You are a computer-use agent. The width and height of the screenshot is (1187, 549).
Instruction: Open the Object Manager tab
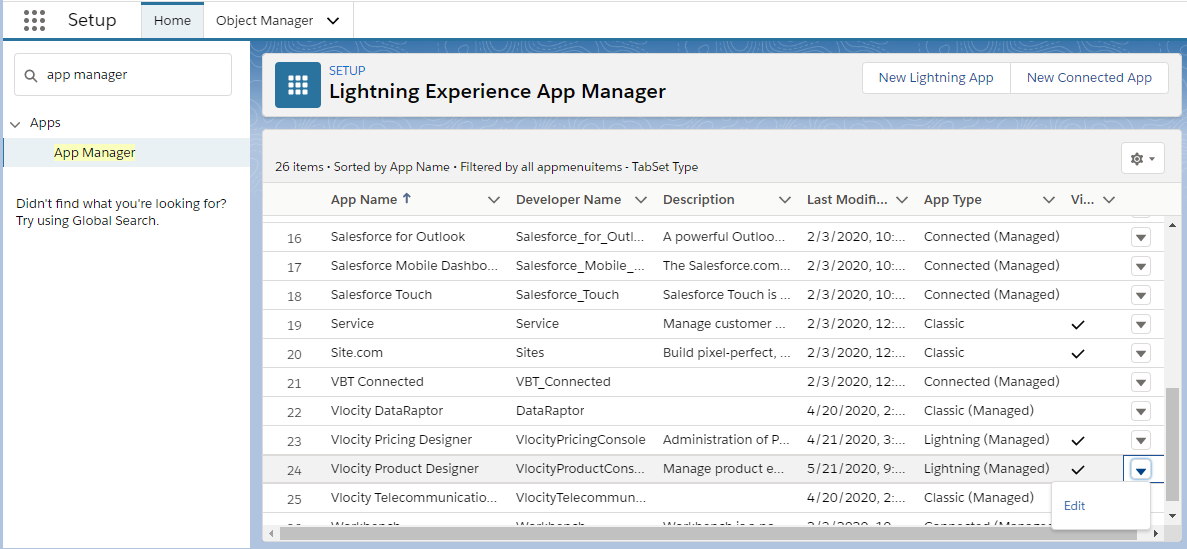(x=264, y=20)
